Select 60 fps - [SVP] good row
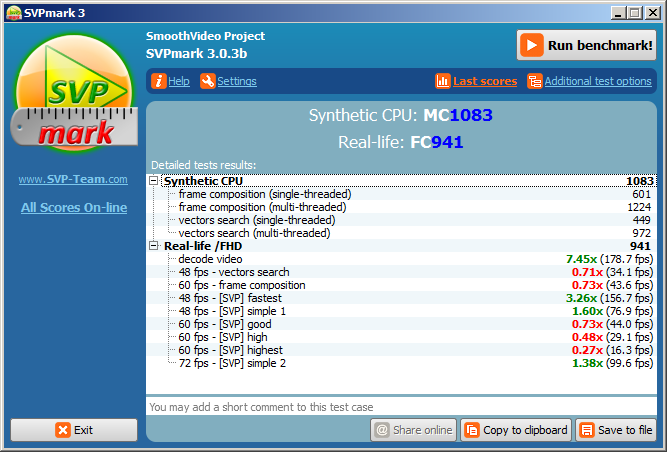Screen dimensions: 667x452 pos(401,324)
